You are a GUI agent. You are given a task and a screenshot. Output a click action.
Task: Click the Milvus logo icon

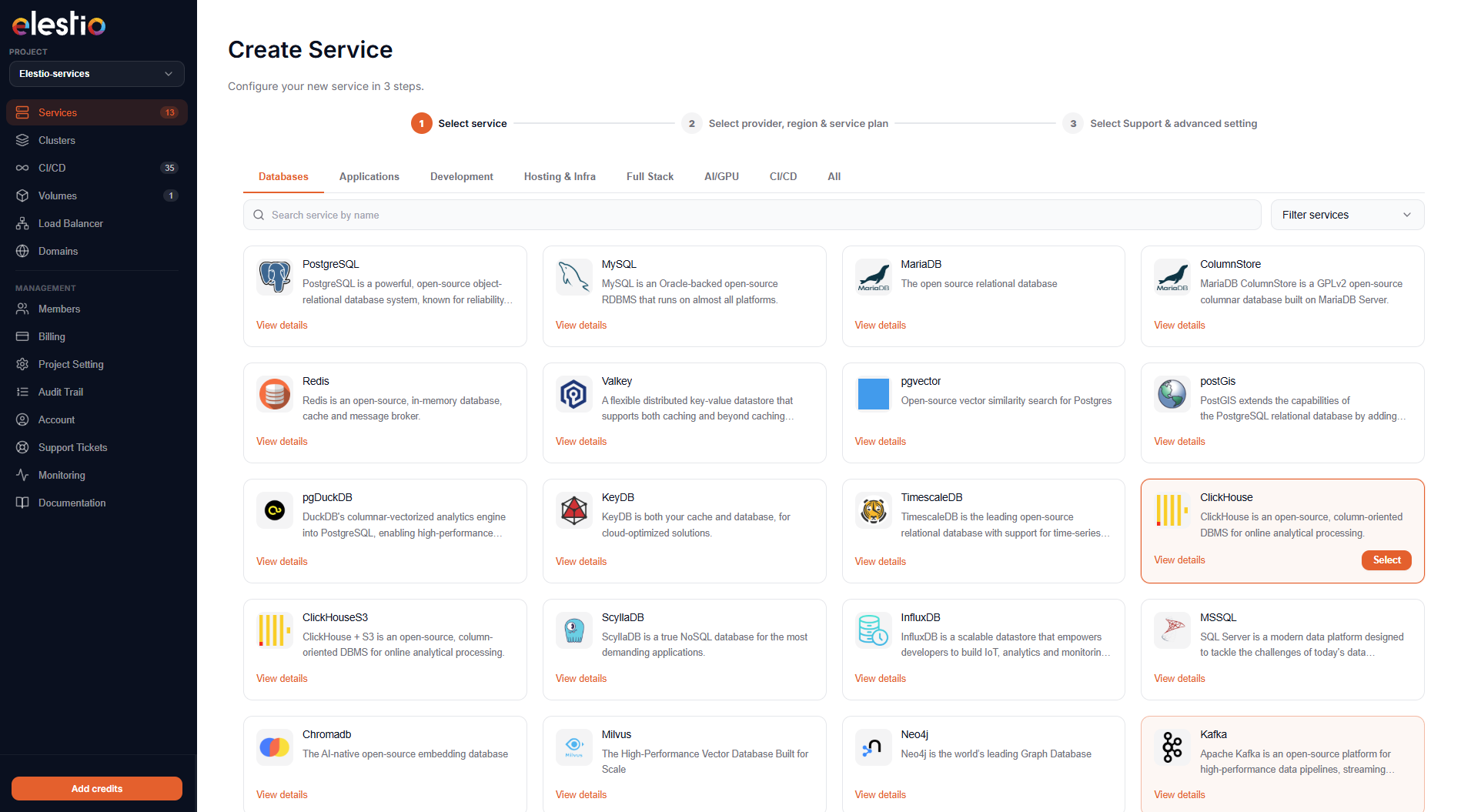coord(574,747)
